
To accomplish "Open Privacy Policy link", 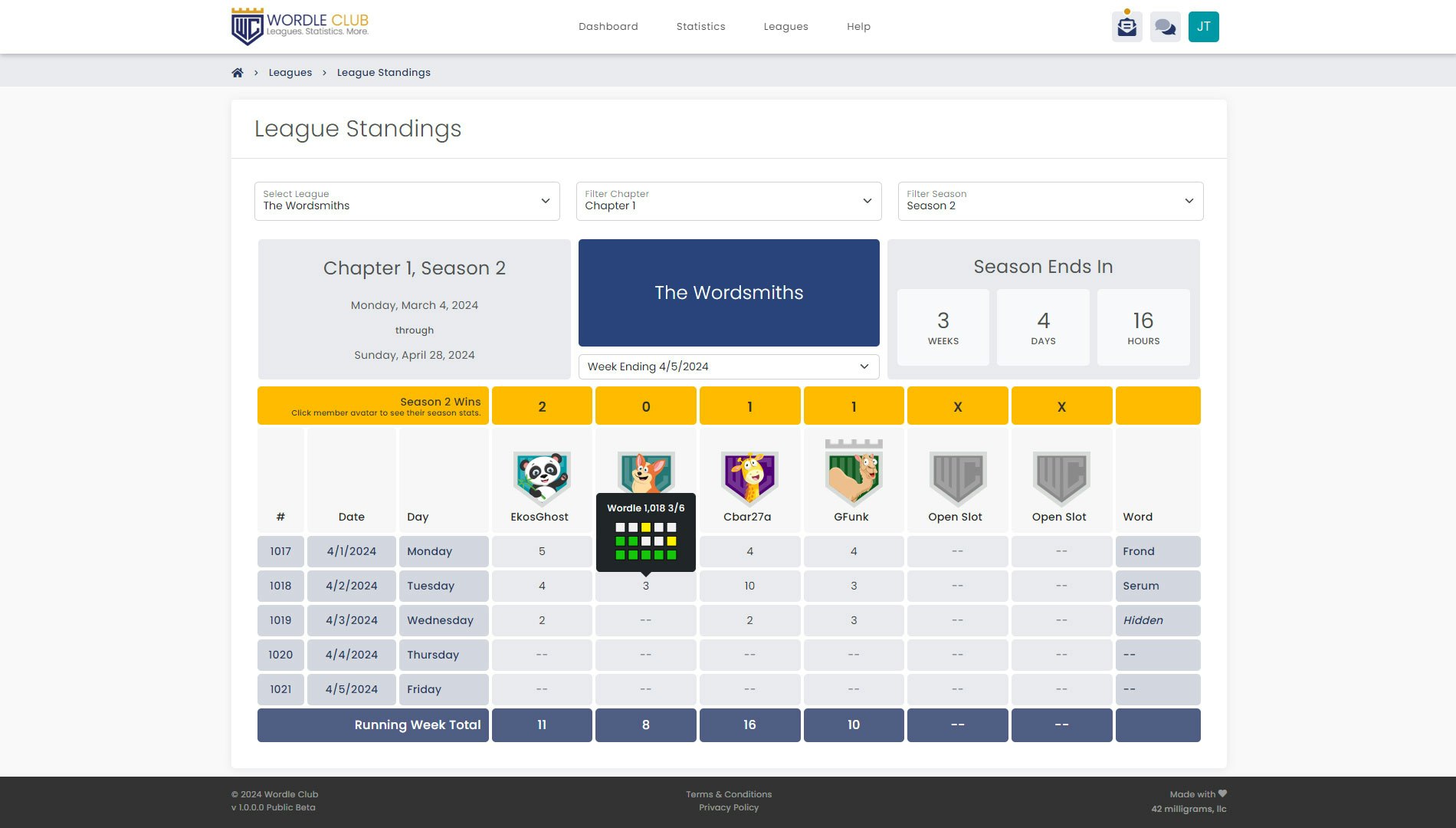I will point(729,807).
